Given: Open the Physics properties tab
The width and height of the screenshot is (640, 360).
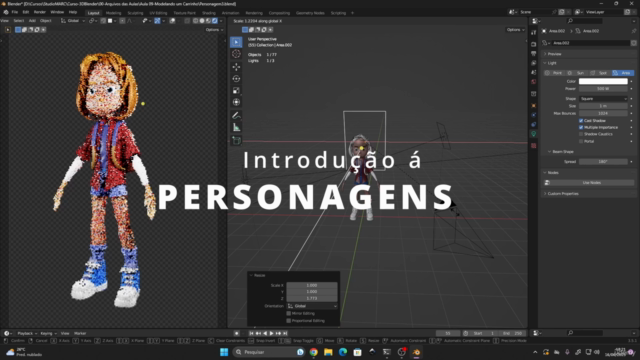Looking at the screenshot, I should pos(533,115).
